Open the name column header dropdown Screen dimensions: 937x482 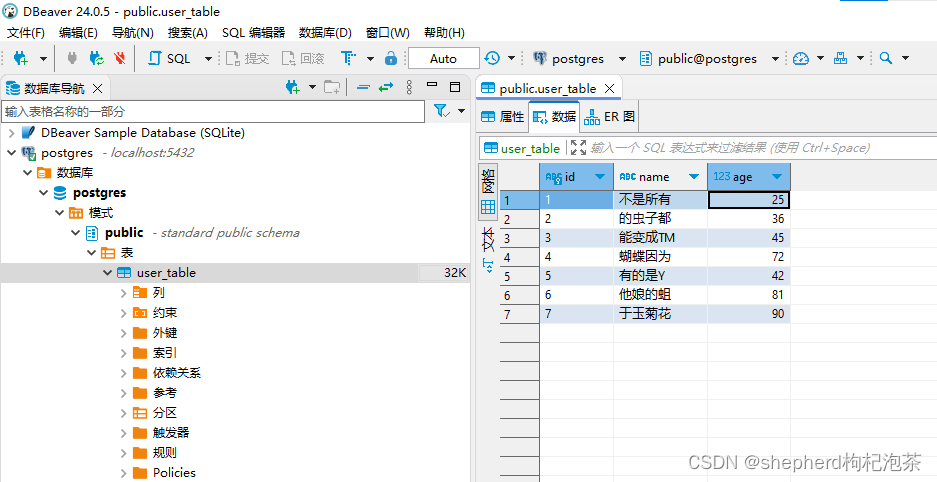point(694,177)
